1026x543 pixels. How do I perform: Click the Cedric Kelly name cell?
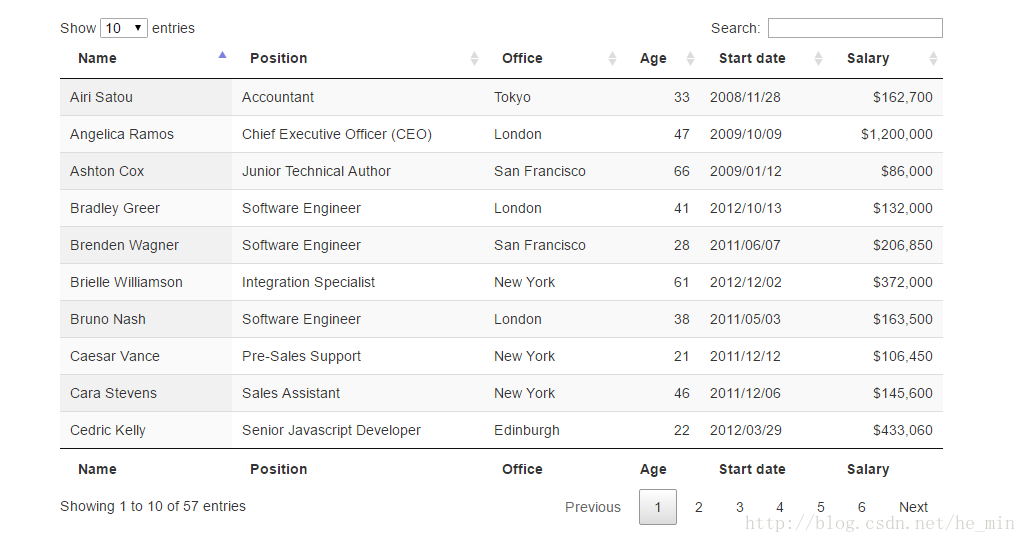[x=108, y=430]
